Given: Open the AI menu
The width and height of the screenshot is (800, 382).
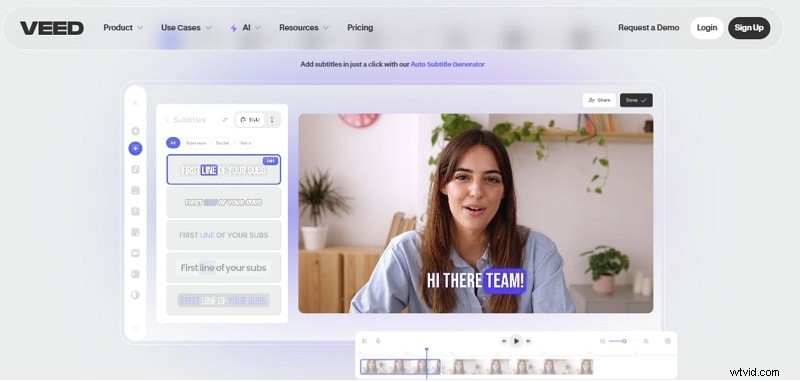Looking at the screenshot, I should (x=245, y=28).
